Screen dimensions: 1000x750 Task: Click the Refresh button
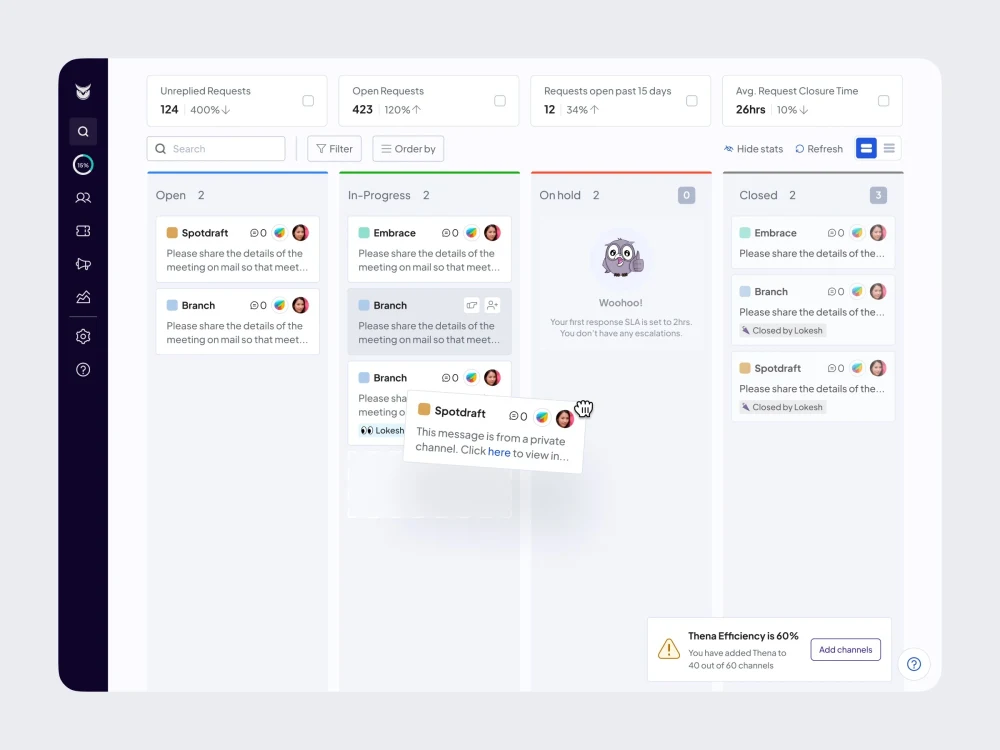coord(819,149)
